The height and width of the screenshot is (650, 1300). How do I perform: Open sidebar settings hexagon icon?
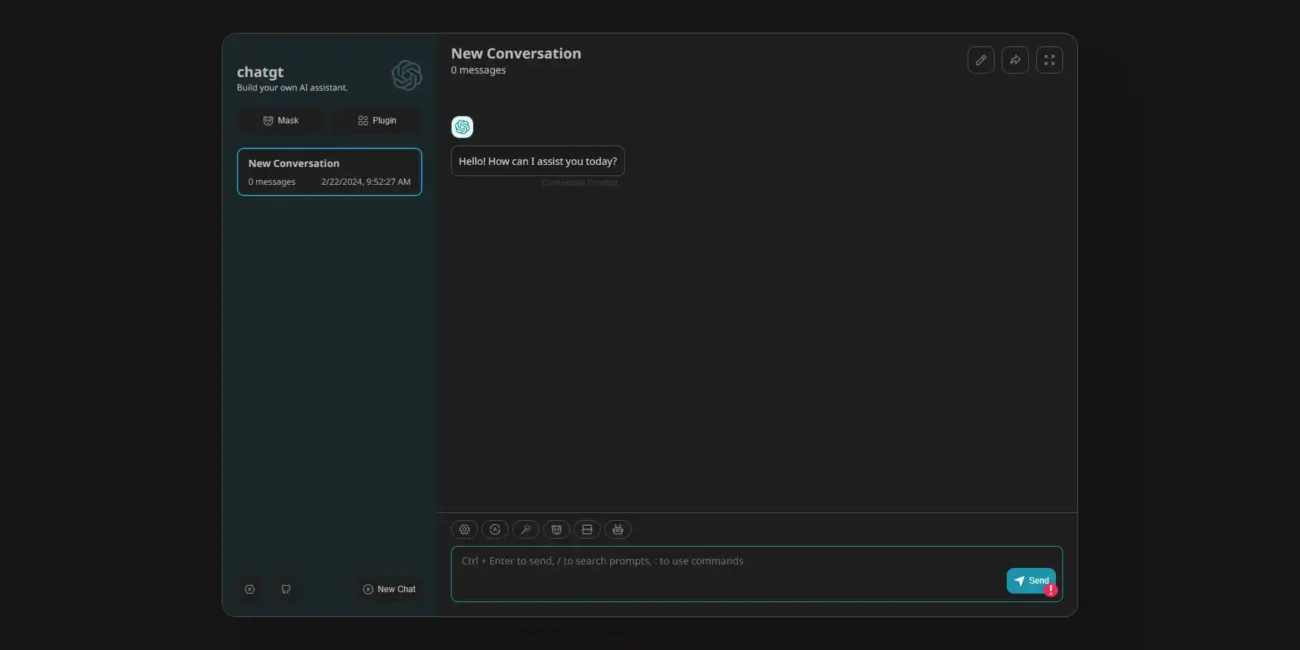click(x=250, y=589)
